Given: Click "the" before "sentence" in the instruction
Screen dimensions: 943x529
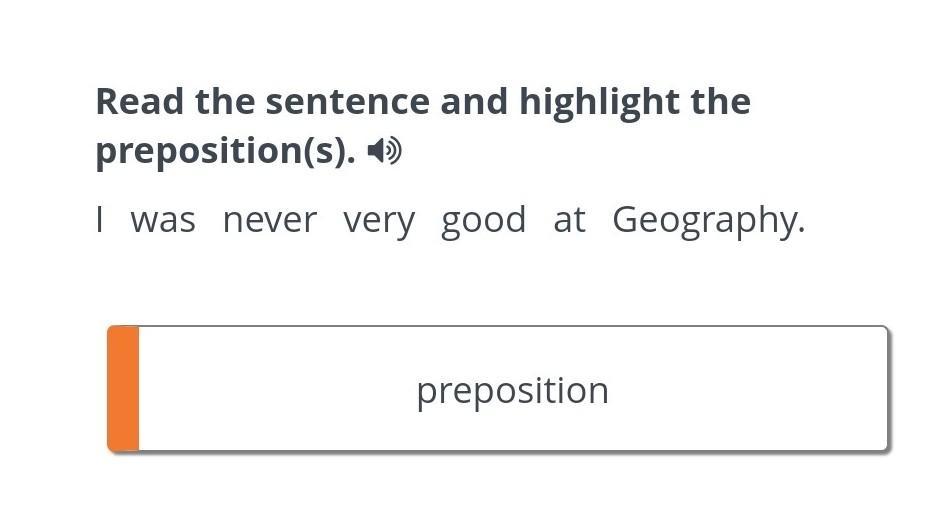Looking at the screenshot, I should point(226,101).
